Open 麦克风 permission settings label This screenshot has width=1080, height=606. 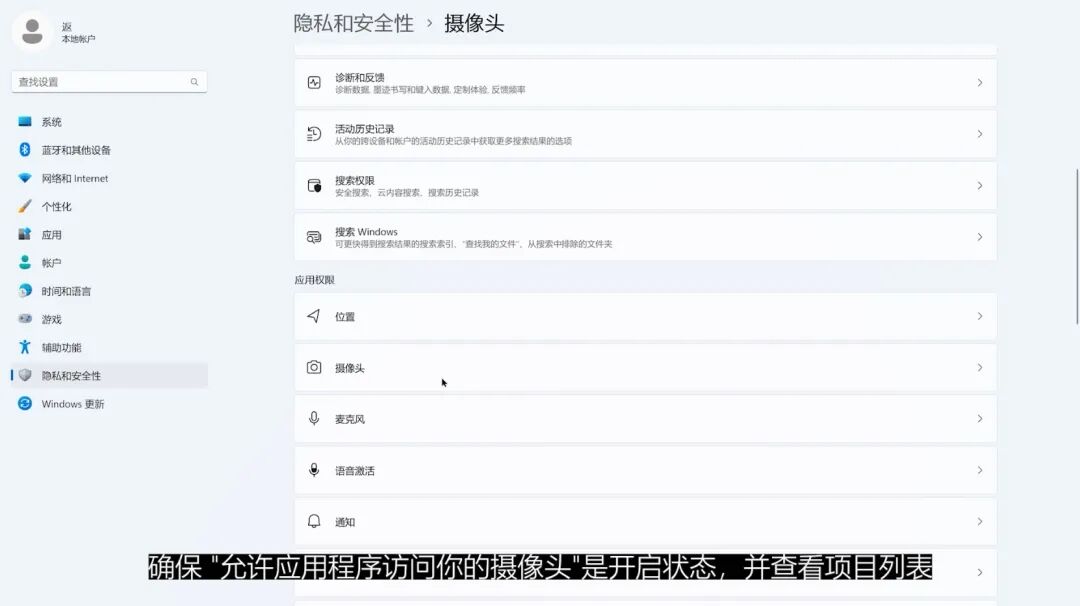349,419
